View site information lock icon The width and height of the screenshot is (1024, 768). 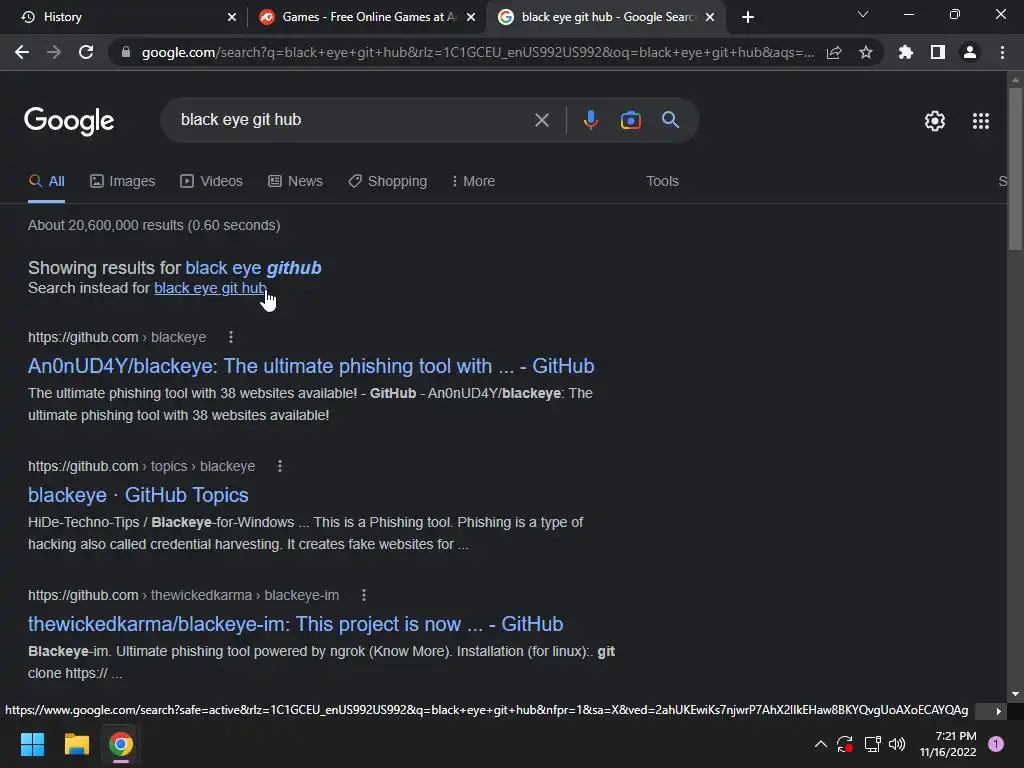point(126,52)
